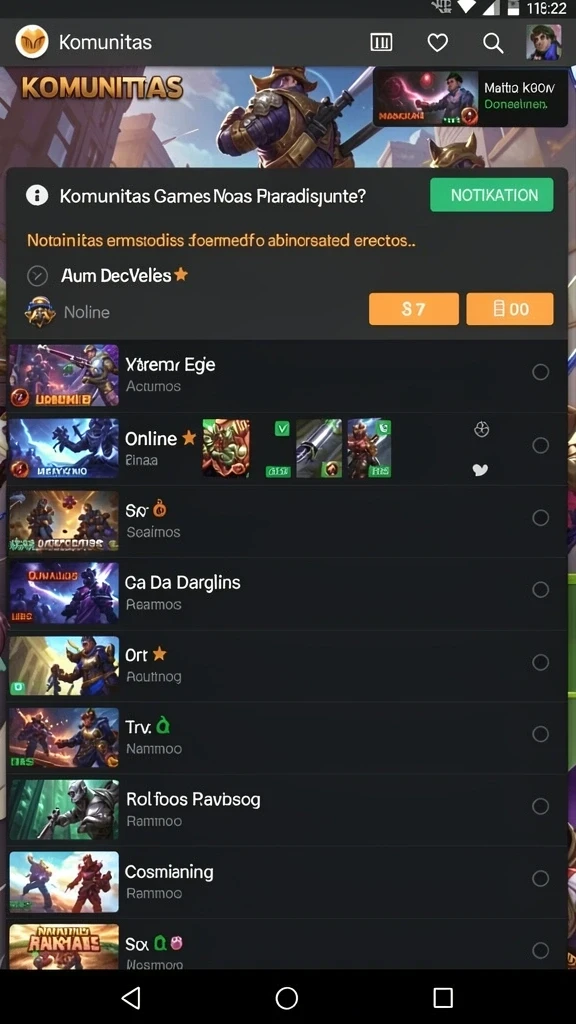576x1024 pixels.
Task: Tap the search magnifier icon
Action: coord(493,43)
